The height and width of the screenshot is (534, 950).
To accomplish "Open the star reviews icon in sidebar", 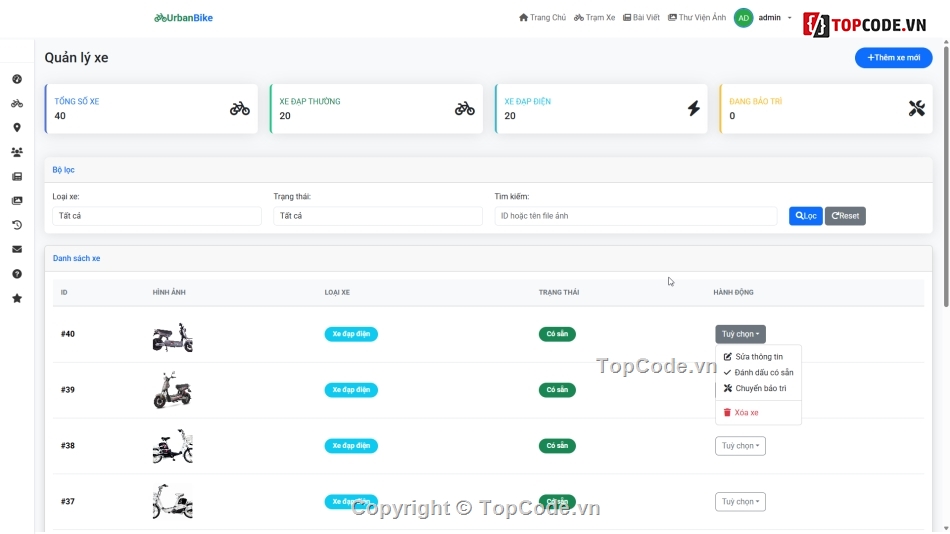I will 17,298.
